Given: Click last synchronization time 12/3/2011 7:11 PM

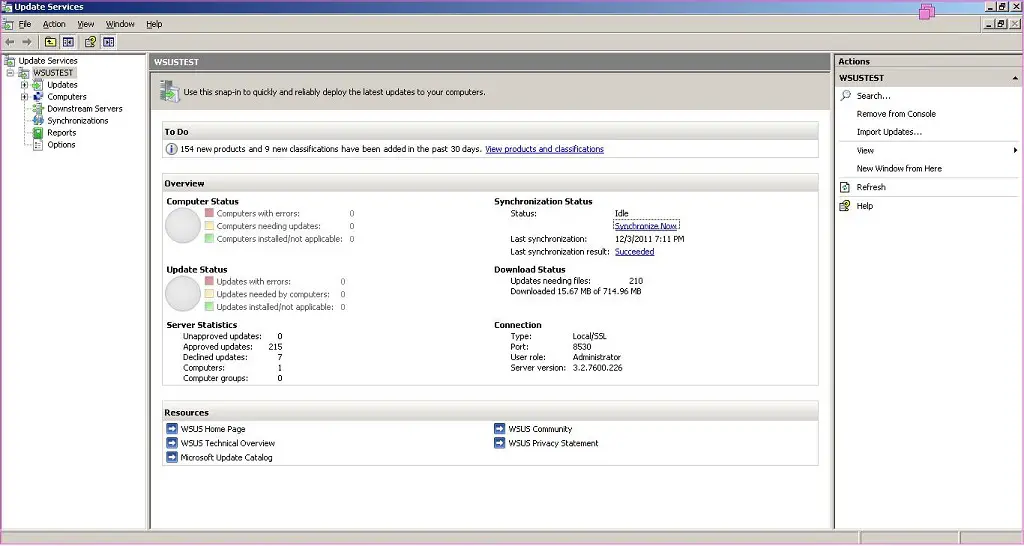Looking at the screenshot, I should pyautogui.click(x=650, y=239).
